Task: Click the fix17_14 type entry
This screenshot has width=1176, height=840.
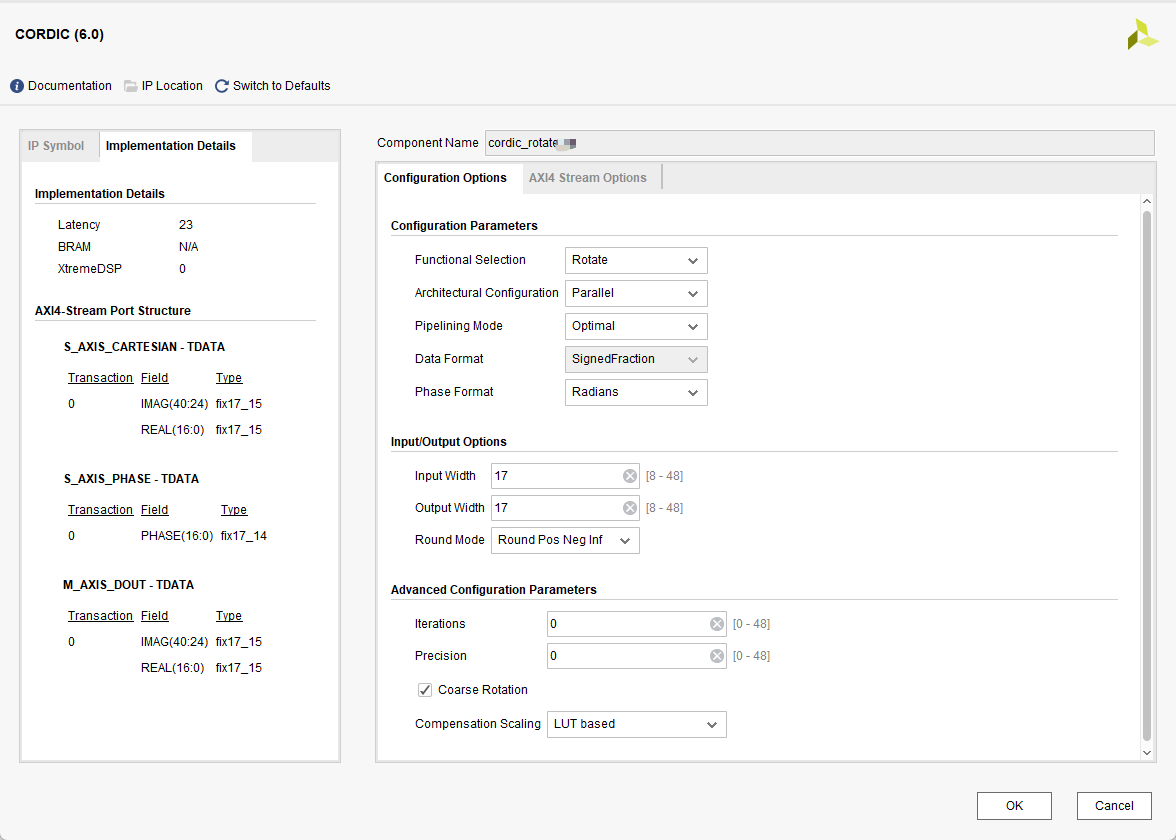Action: [244, 536]
